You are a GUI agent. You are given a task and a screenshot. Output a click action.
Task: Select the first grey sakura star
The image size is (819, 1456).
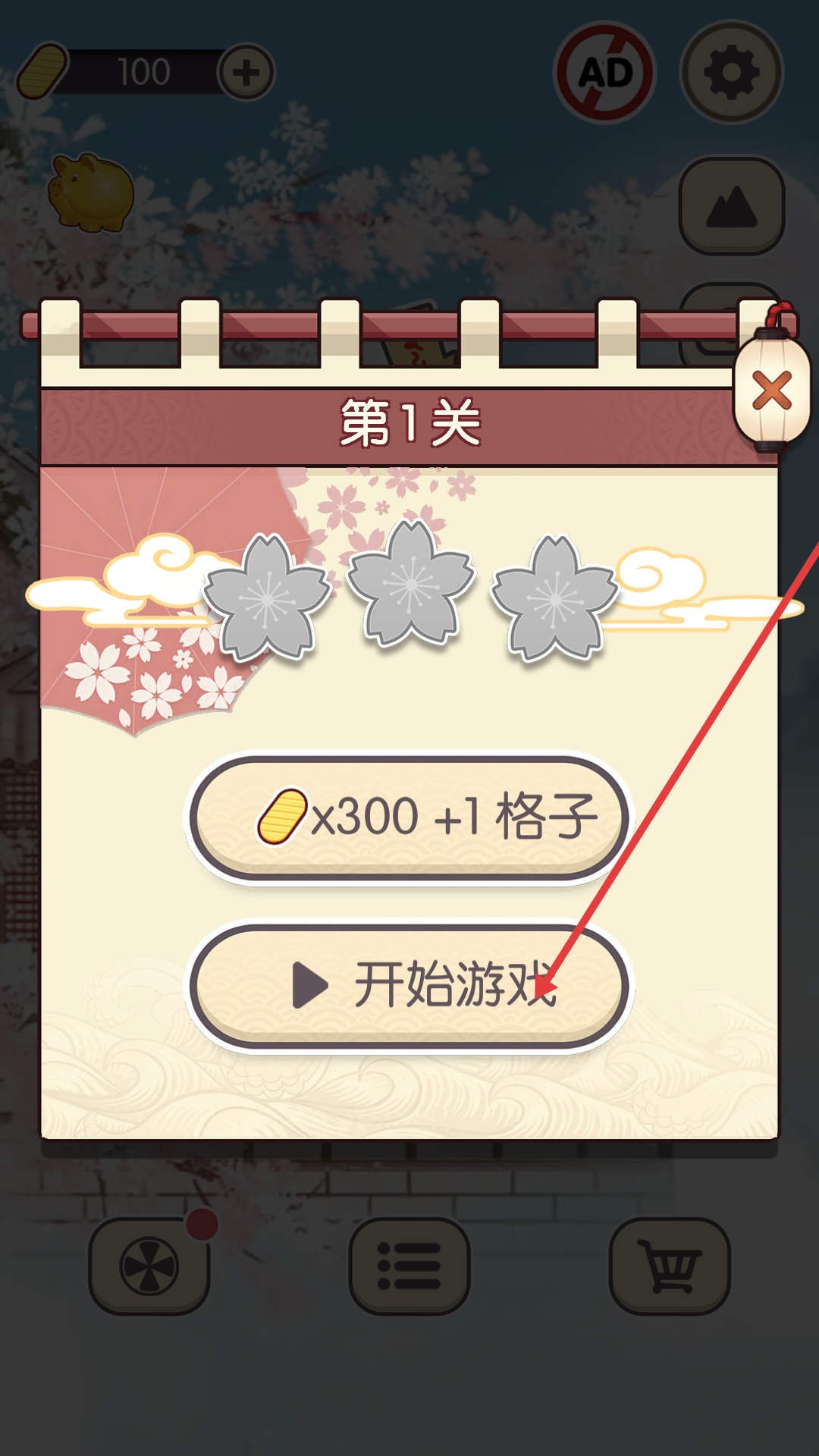(x=267, y=598)
